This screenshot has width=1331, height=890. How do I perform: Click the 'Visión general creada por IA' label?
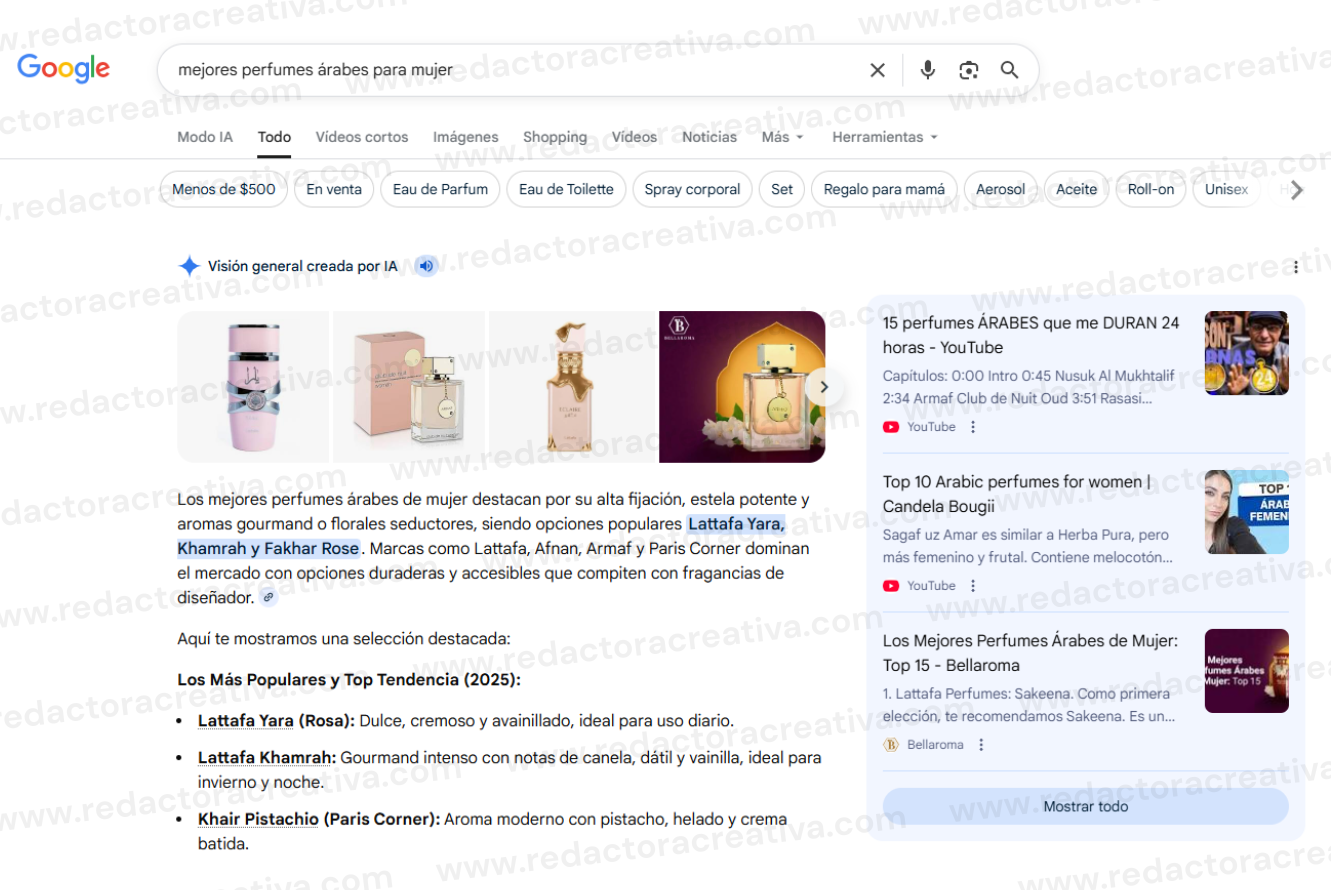pyautogui.click(x=302, y=266)
